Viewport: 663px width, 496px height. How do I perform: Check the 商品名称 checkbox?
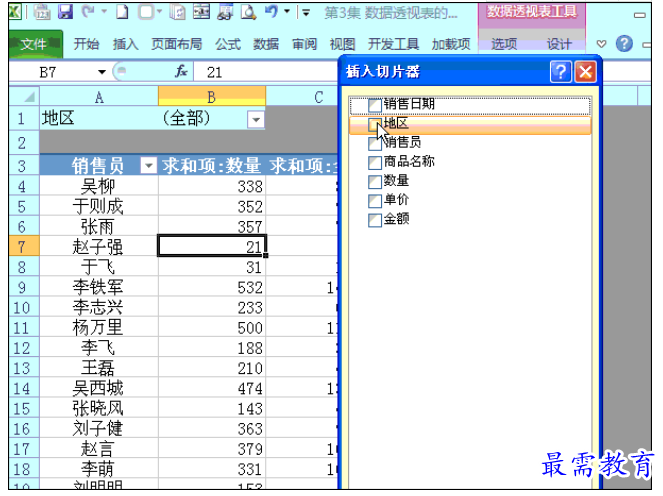coord(375,162)
